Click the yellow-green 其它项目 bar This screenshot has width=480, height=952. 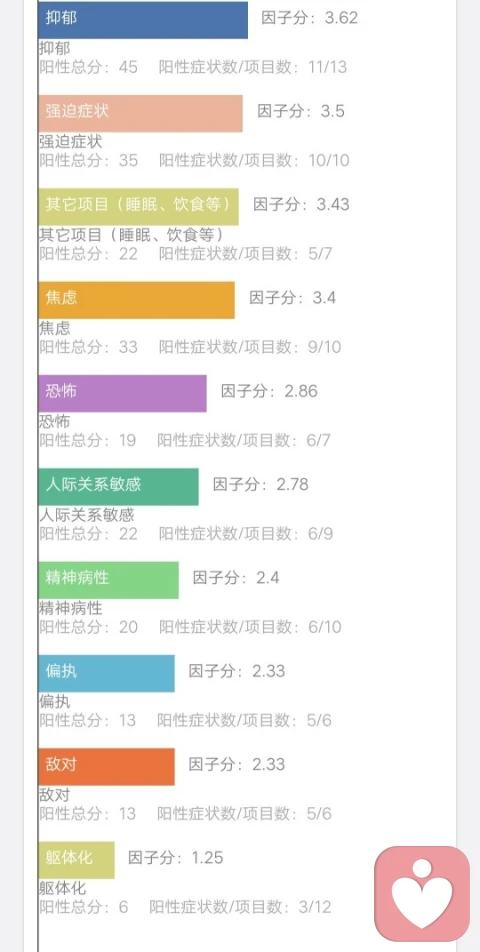tap(138, 206)
